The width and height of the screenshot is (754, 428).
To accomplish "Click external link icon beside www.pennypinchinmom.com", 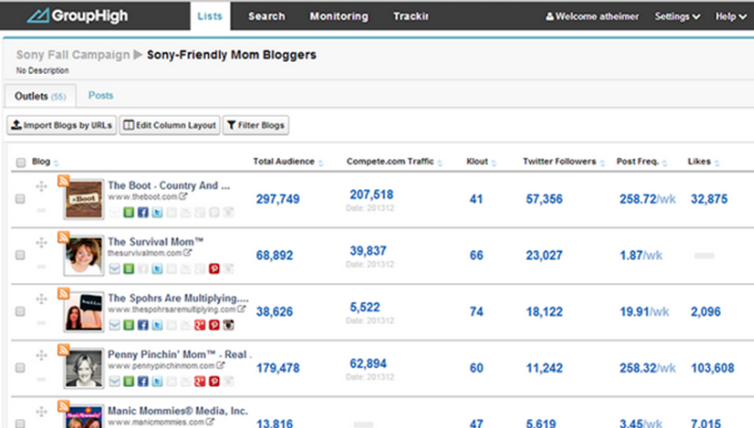I will point(220,365).
